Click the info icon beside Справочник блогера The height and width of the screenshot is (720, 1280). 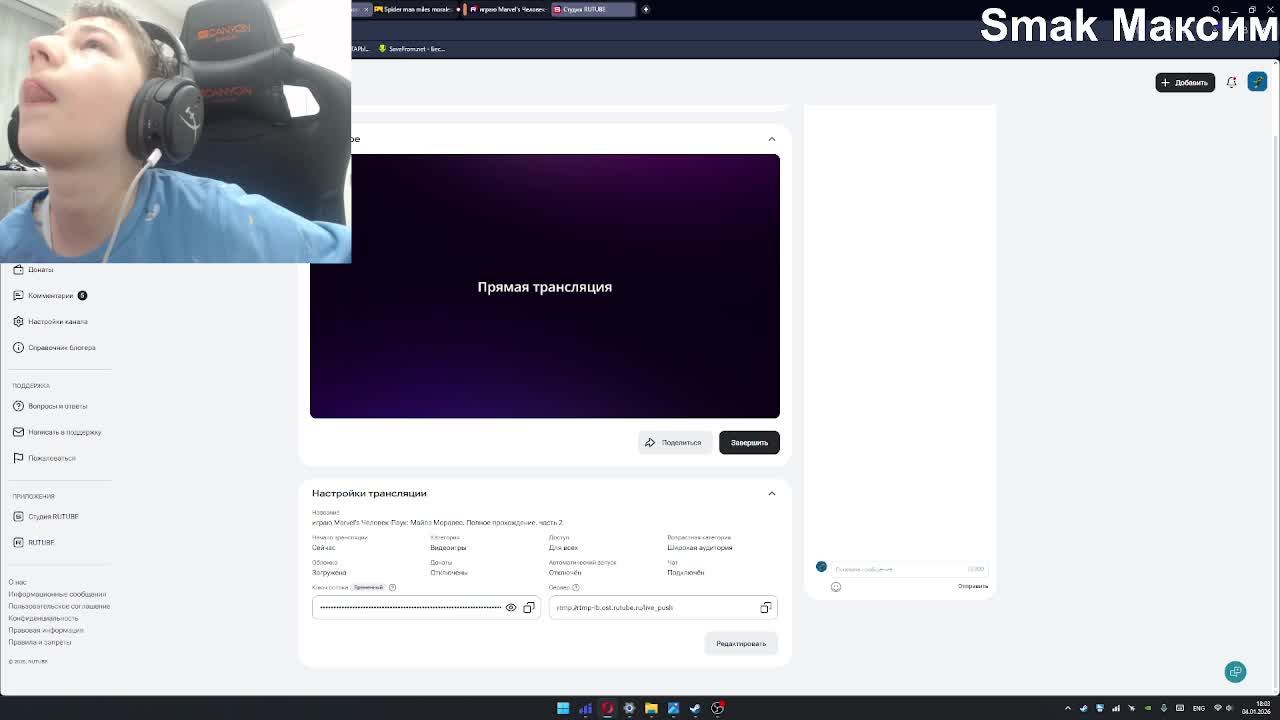tap(18, 347)
